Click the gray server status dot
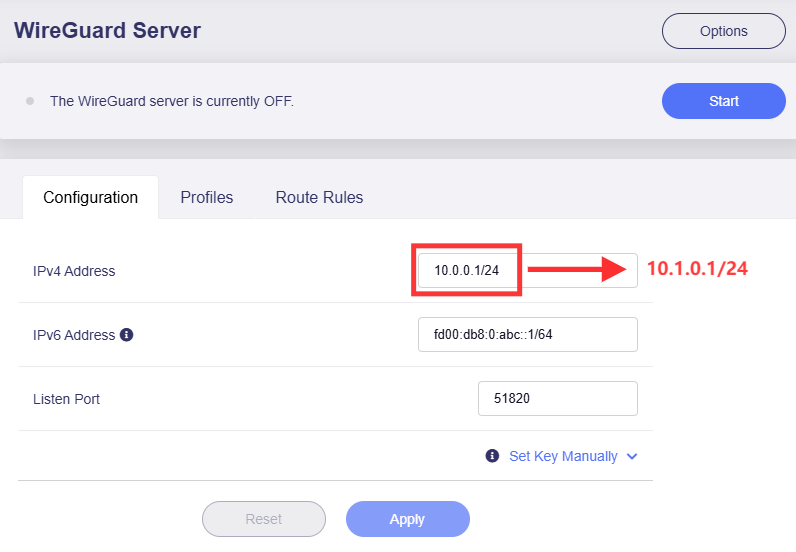This screenshot has height=552, width=796. 30,101
